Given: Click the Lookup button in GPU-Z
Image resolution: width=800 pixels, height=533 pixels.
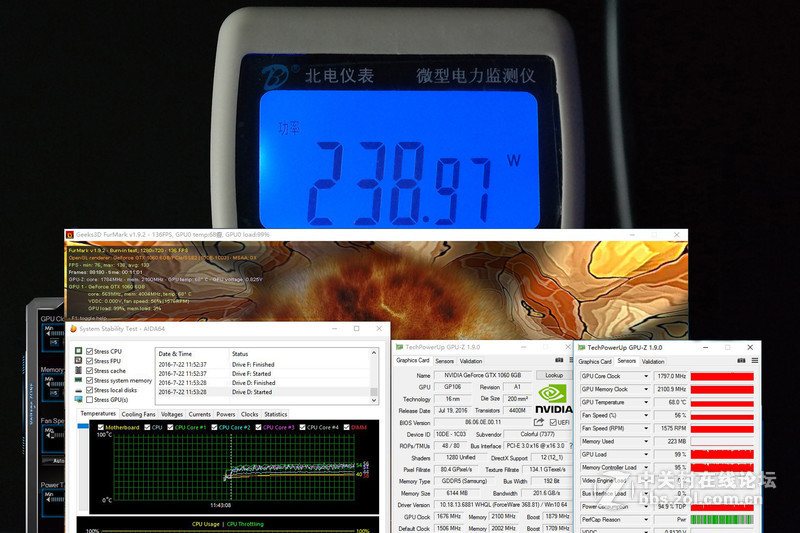Looking at the screenshot, I should (554, 375).
